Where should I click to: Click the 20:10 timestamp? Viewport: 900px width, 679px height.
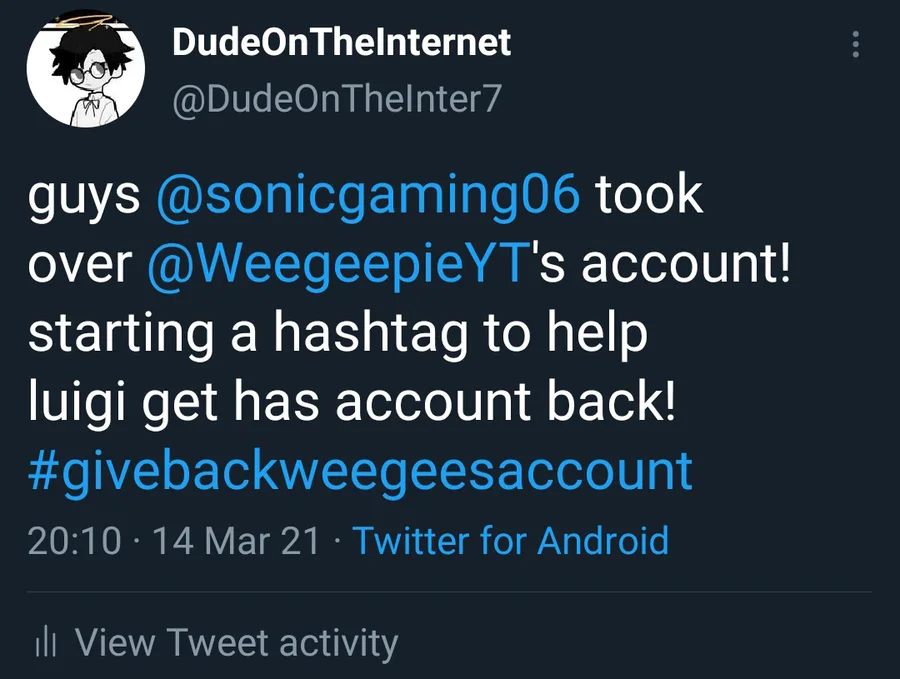tap(74, 541)
